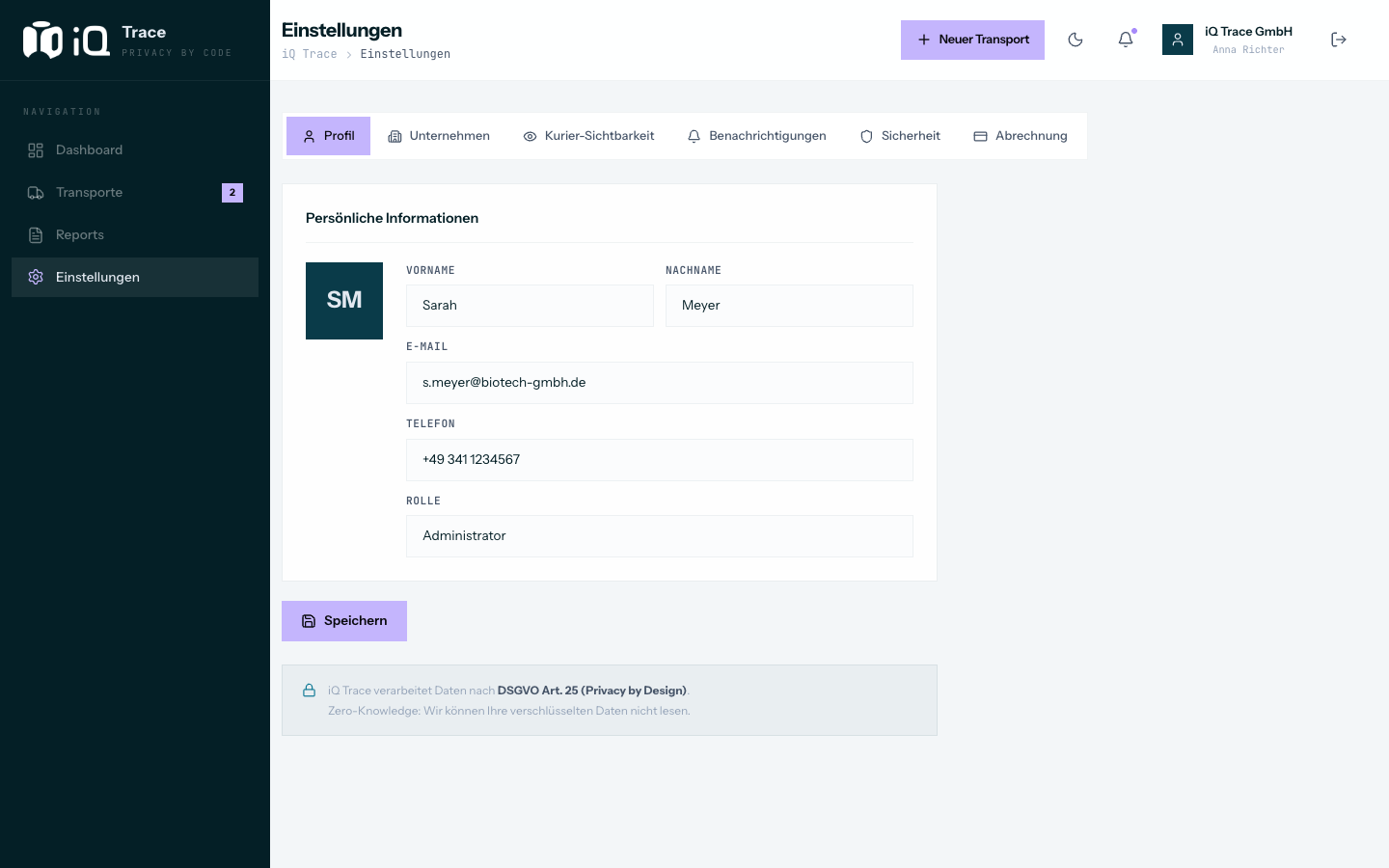Screen dimensions: 1389x868
Task: Click the plus icon in Neuer Transport
Action: tap(924, 40)
